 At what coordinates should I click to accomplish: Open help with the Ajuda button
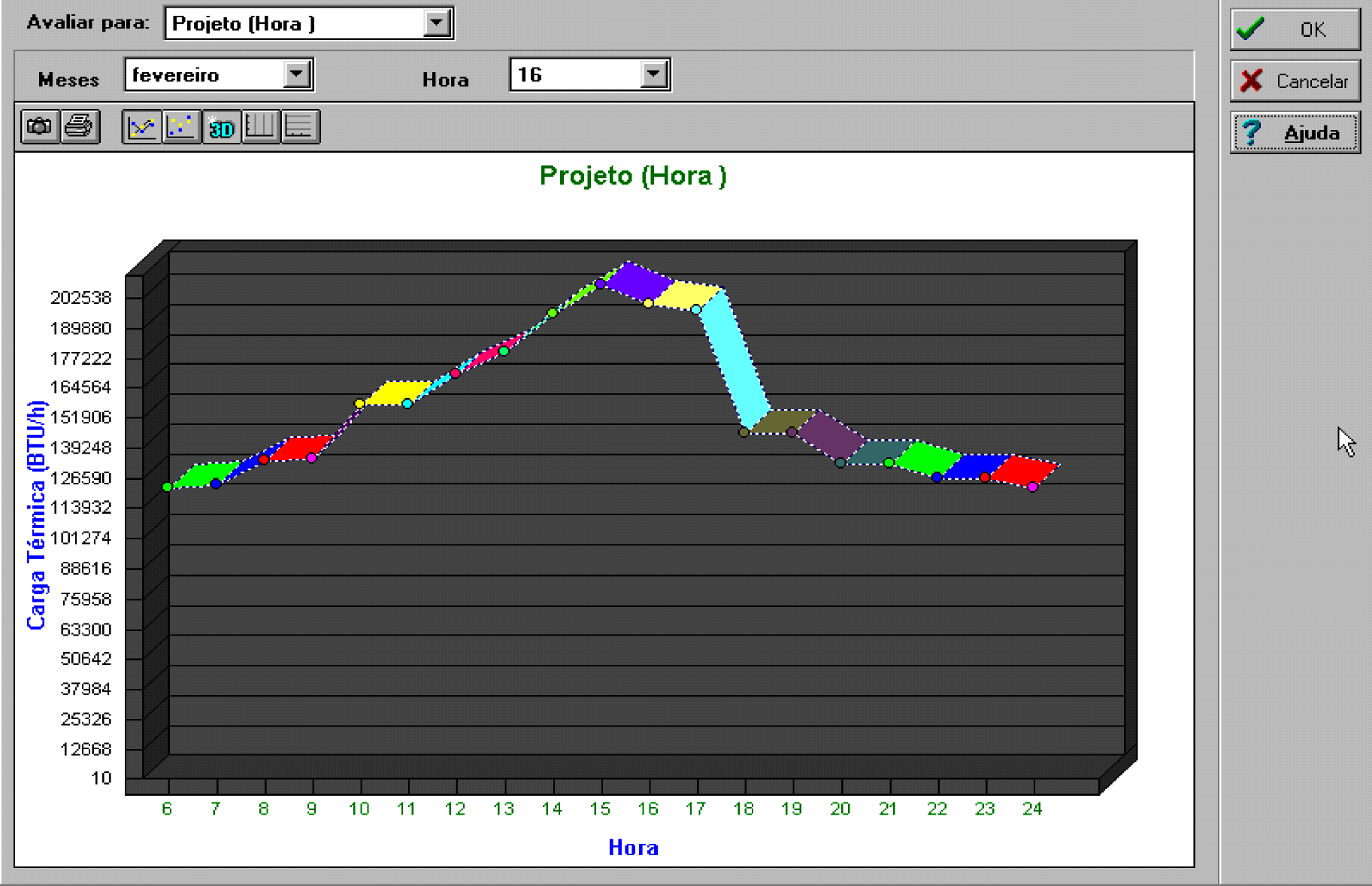tap(1295, 132)
